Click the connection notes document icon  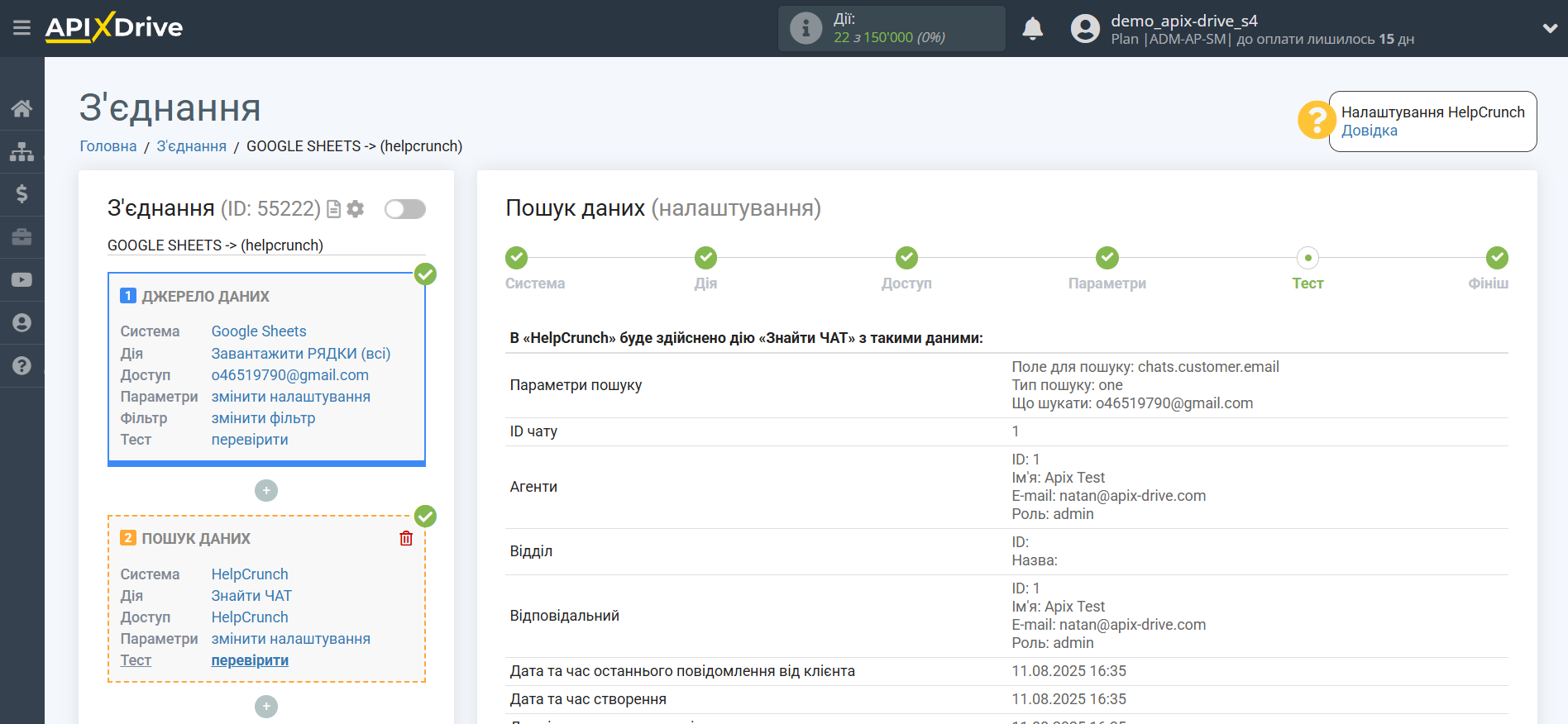[334, 209]
